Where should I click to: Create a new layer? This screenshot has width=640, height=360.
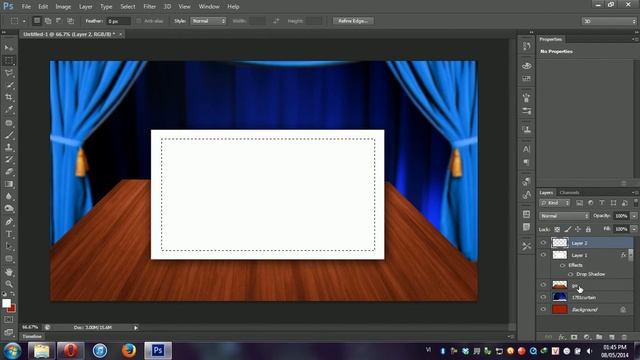[611, 337]
